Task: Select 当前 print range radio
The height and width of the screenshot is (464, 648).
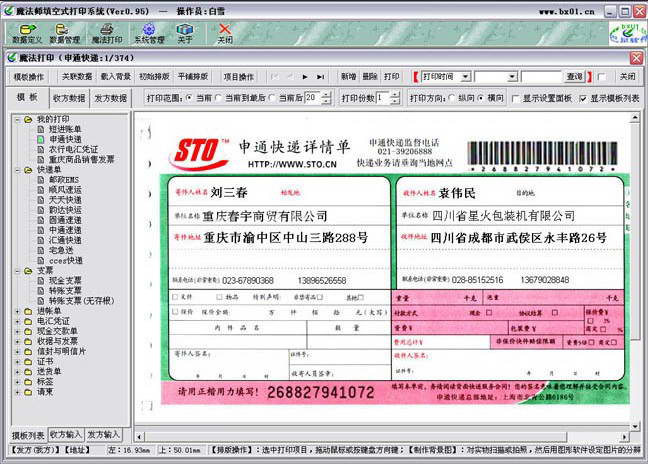Action: tap(189, 98)
